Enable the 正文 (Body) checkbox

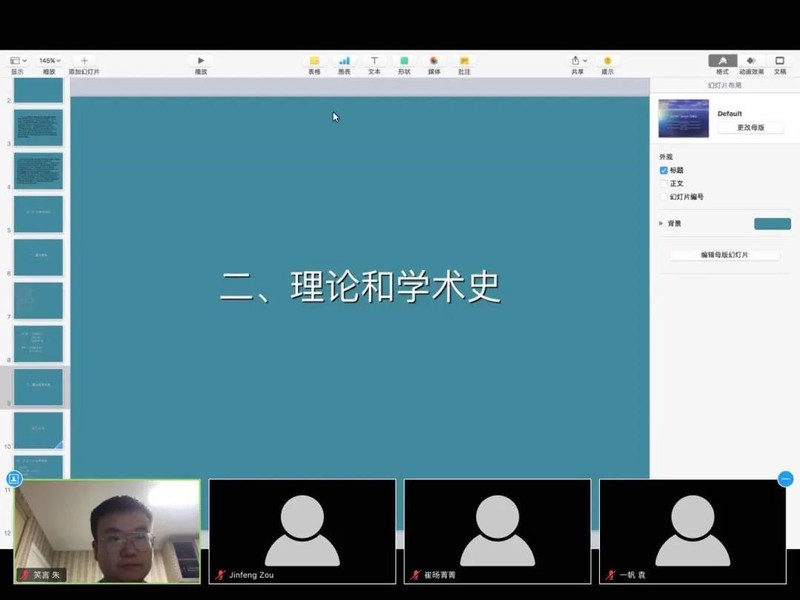(663, 184)
